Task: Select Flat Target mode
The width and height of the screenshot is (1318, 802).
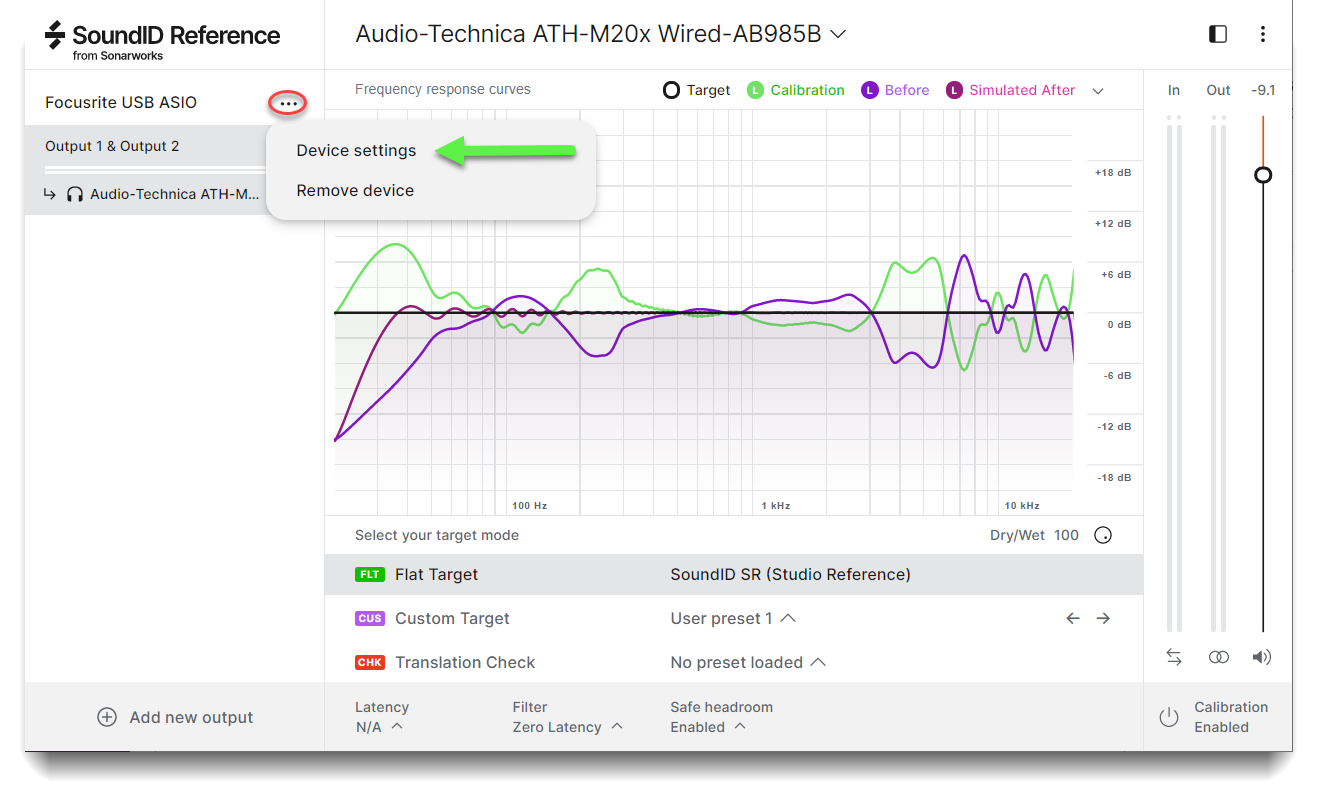Action: pyautogui.click(x=436, y=575)
